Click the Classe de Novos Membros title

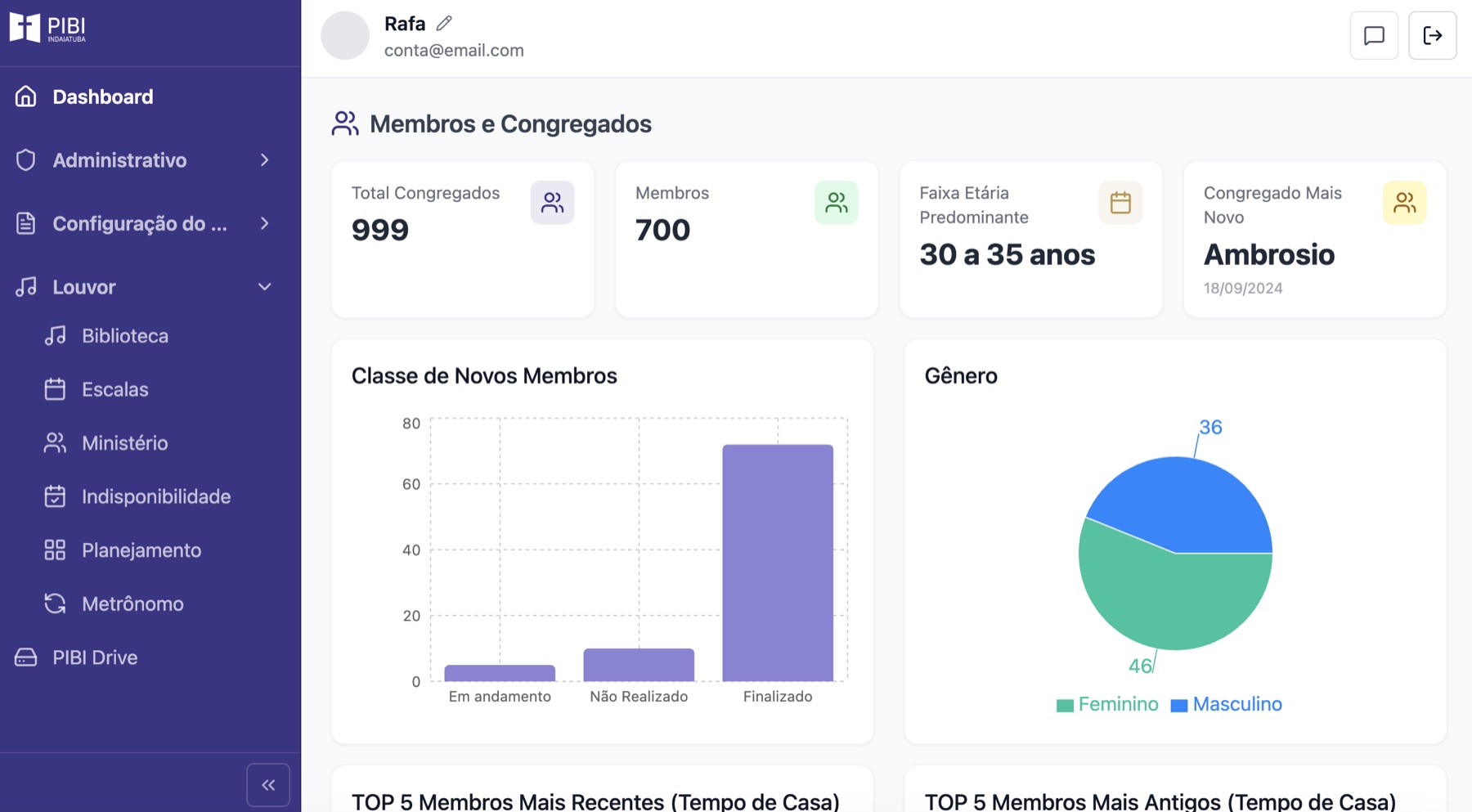484,376
